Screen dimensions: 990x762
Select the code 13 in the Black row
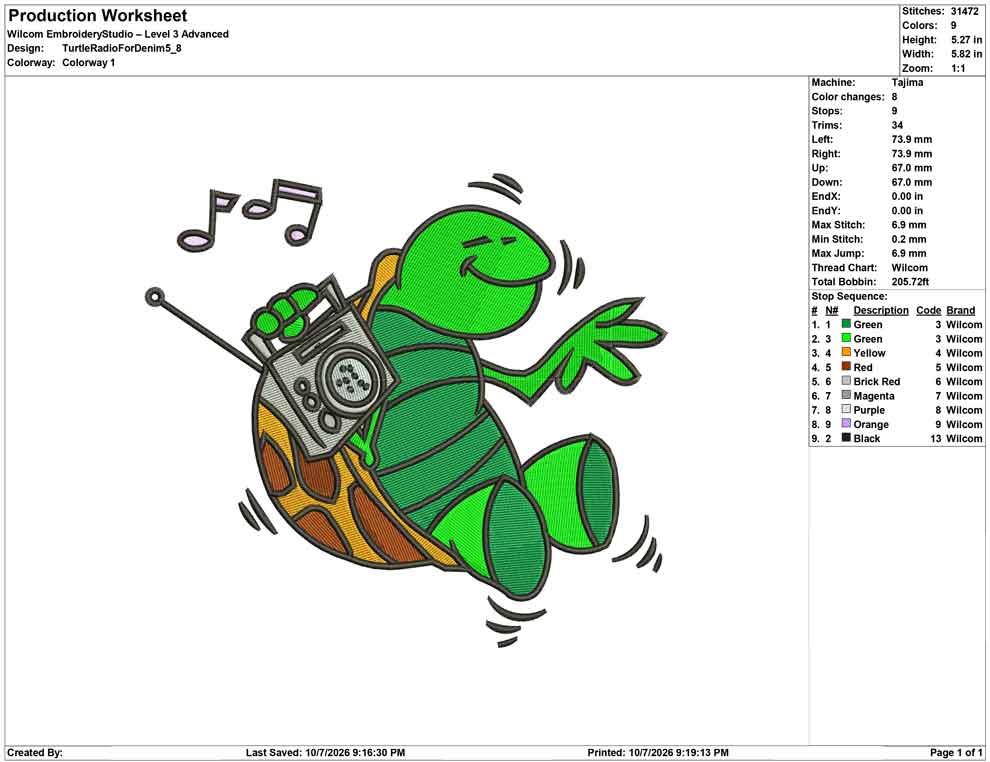click(x=935, y=438)
